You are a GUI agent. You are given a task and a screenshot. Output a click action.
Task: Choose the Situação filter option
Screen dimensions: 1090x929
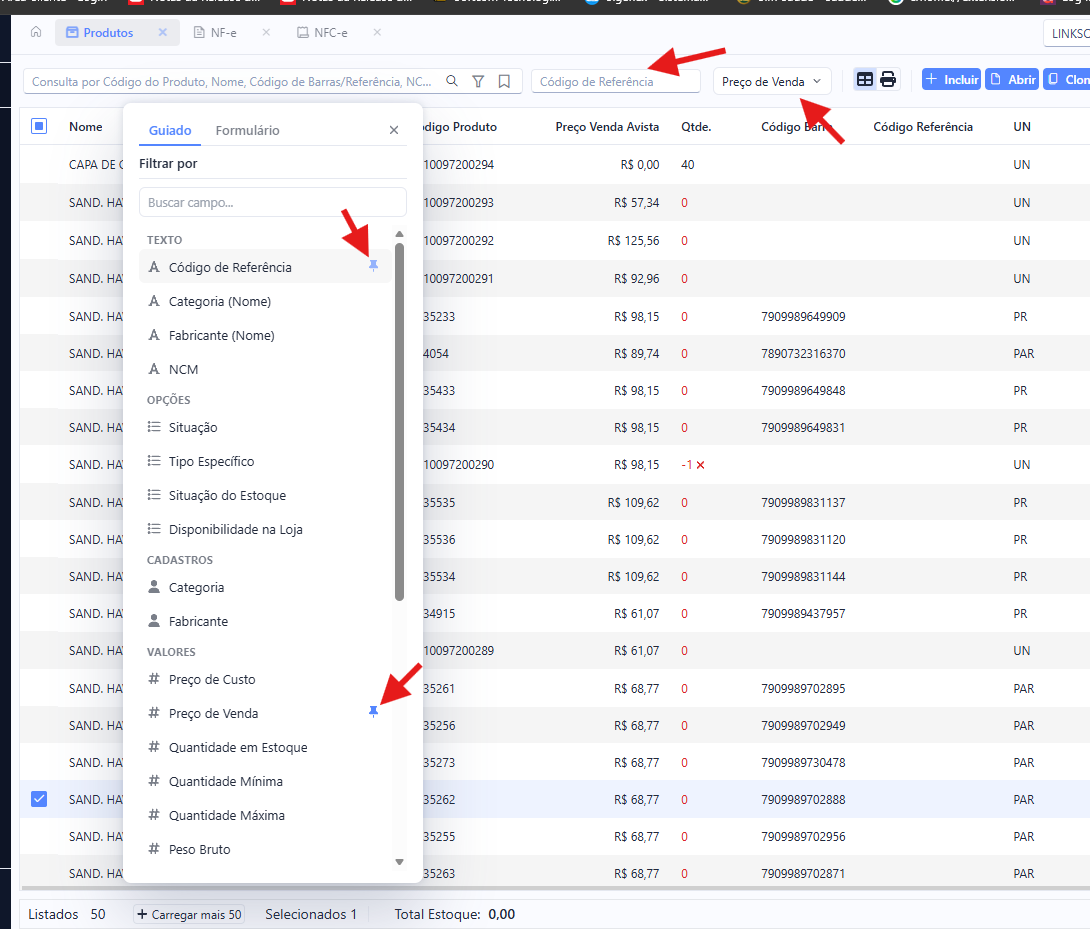(x=264, y=427)
